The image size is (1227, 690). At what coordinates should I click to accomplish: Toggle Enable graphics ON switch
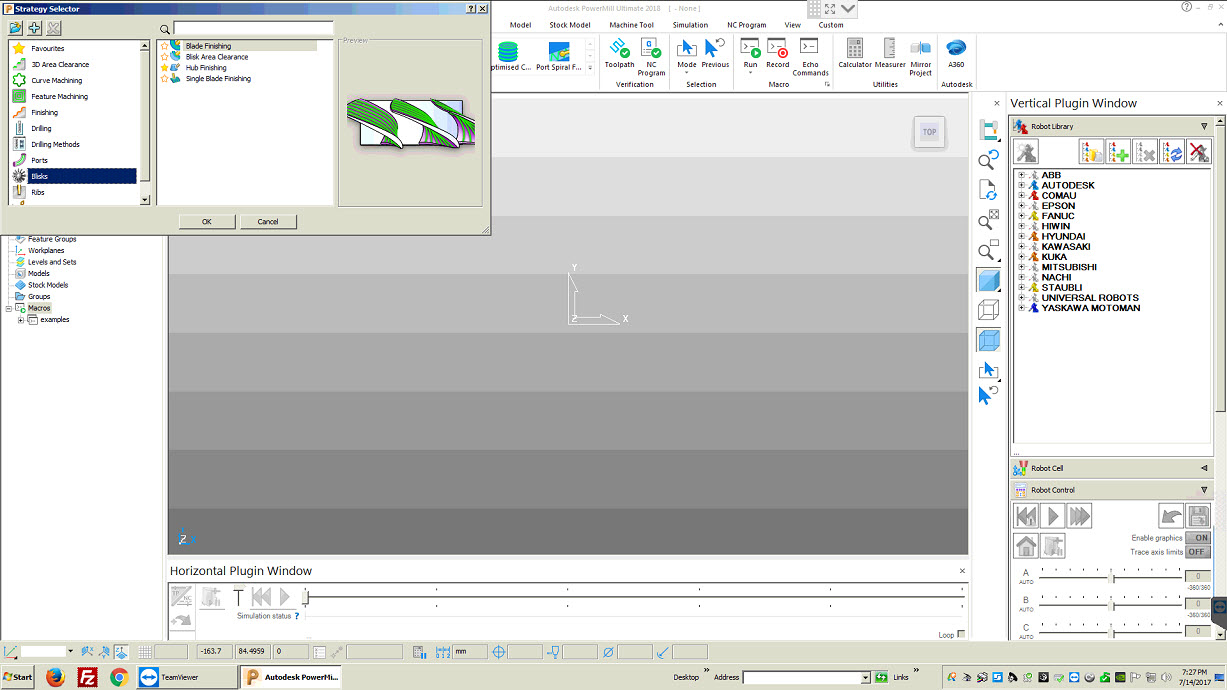coord(1197,538)
